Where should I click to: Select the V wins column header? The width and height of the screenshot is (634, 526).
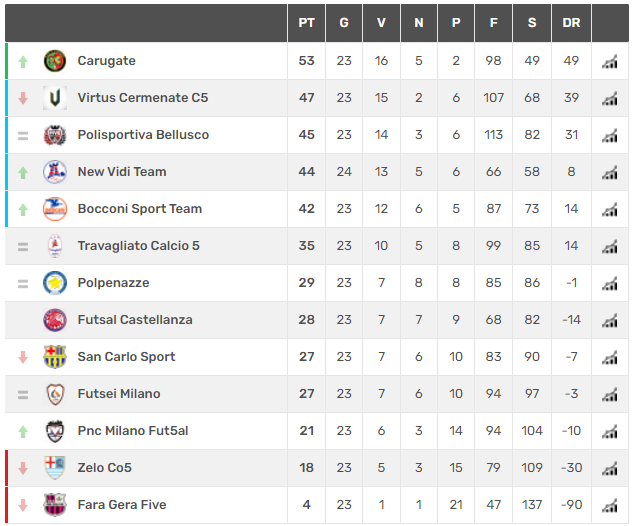[381, 23]
